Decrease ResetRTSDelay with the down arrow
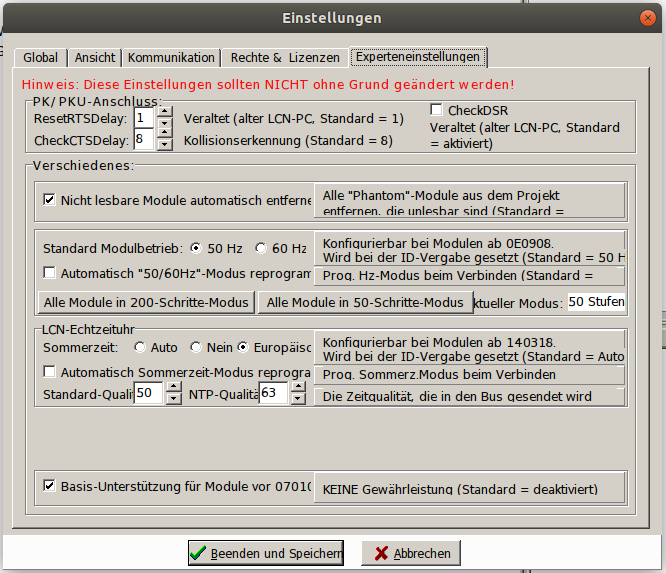This screenshot has height=573, width=666. 166,123
